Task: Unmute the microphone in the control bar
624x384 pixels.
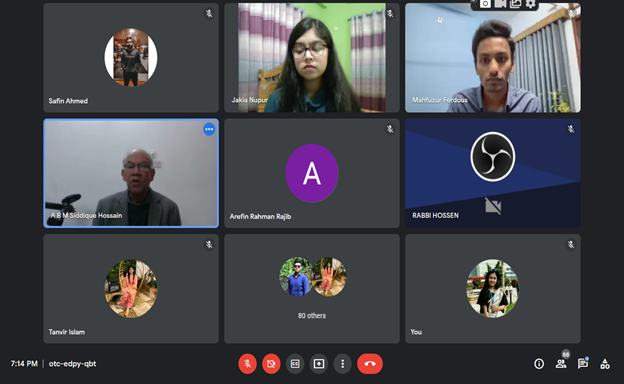Action: coord(248,364)
